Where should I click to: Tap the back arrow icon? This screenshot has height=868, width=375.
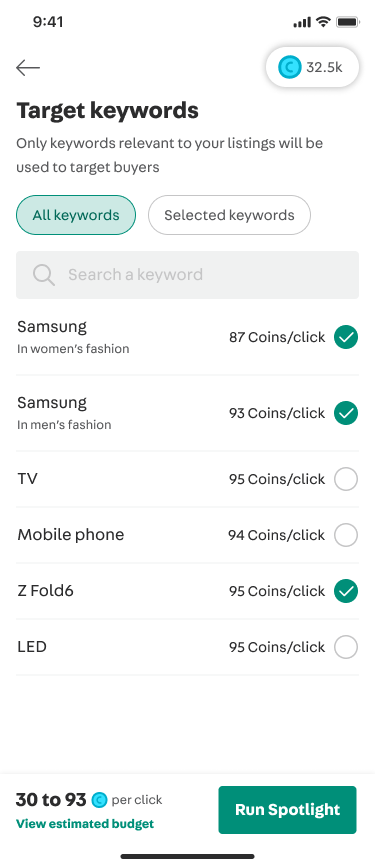click(x=28, y=68)
